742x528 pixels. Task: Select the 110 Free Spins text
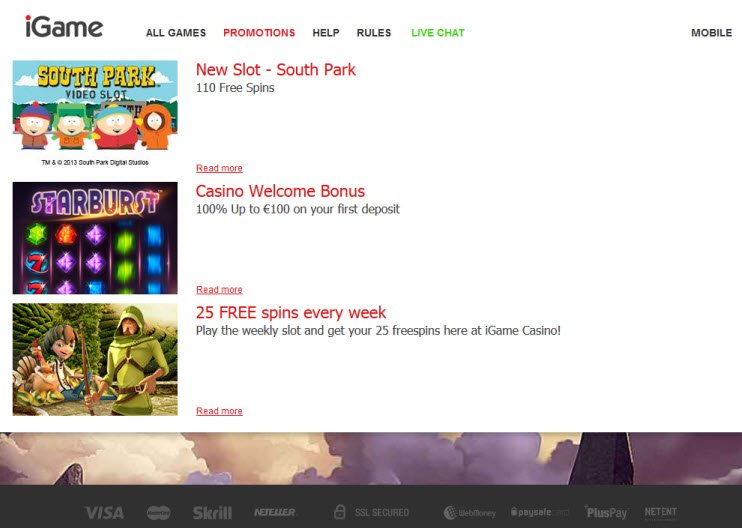pyautogui.click(x=235, y=88)
